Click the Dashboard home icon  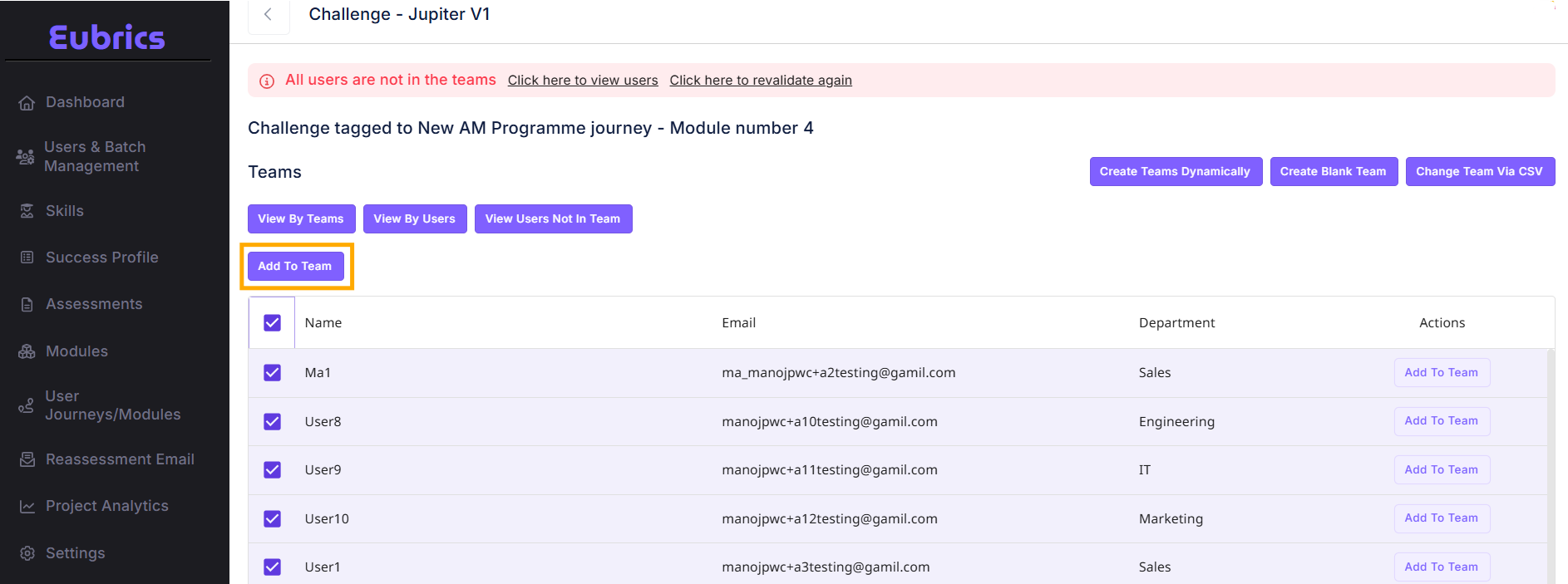click(x=27, y=103)
